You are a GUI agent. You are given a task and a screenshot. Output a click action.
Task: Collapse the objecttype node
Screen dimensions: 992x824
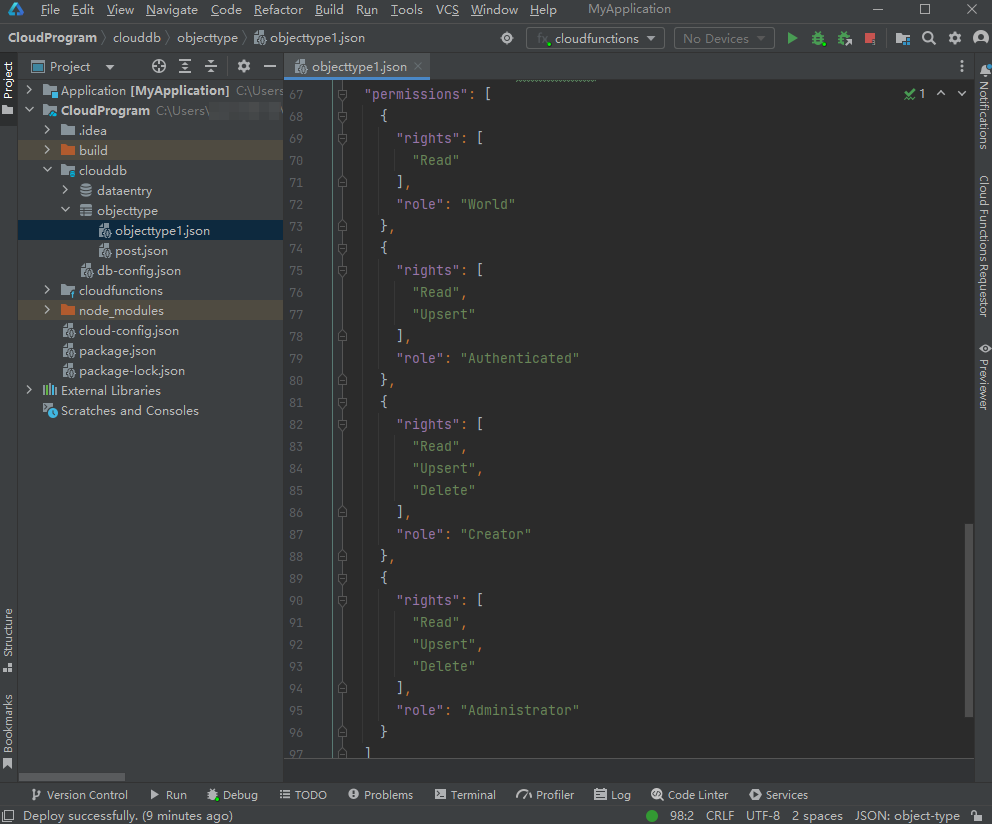pos(65,210)
